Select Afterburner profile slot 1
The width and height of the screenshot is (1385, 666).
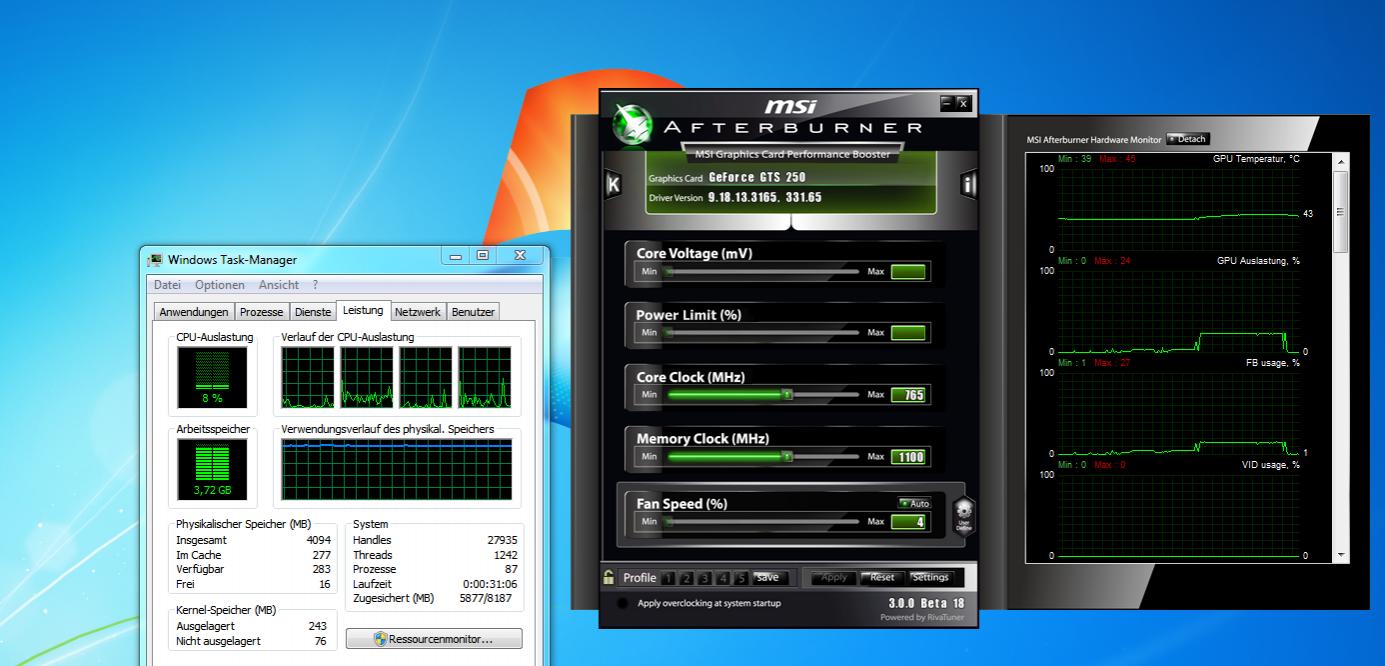point(668,578)
